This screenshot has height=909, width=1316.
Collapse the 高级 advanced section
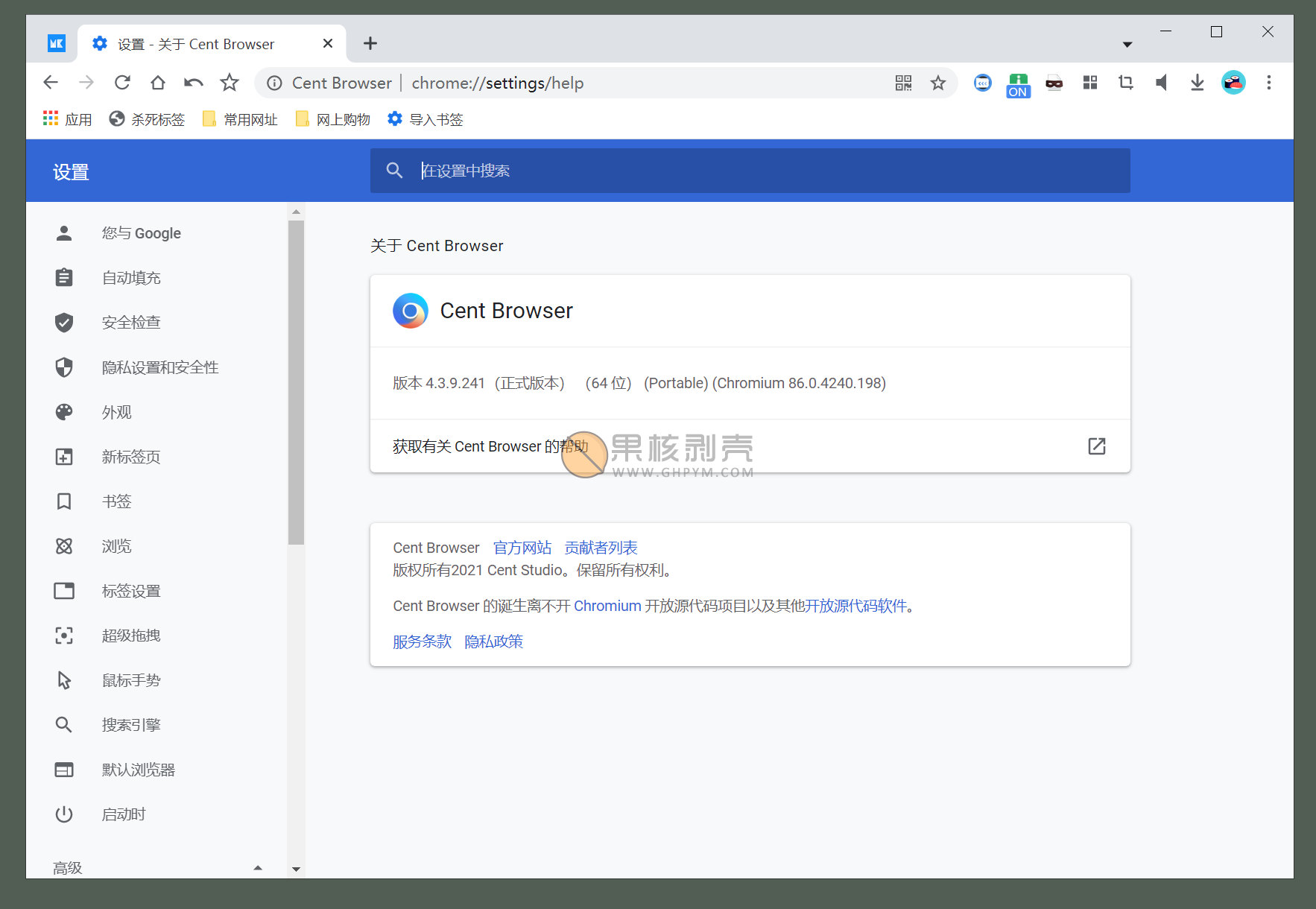pos(258,867)
